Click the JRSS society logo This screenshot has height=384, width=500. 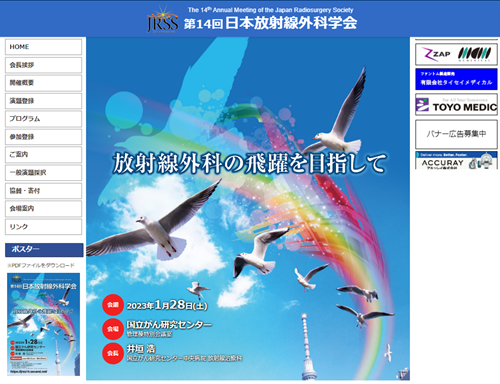162,20
